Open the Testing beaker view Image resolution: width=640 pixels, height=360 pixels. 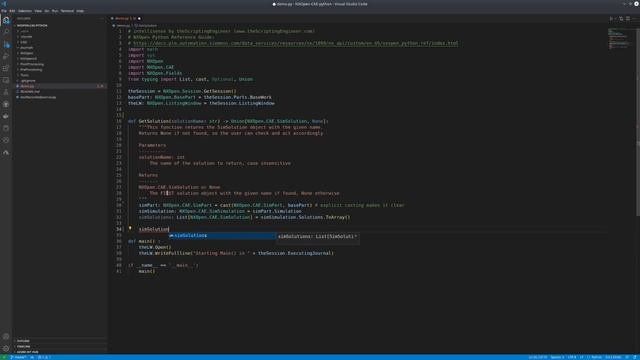pos(6,92)
